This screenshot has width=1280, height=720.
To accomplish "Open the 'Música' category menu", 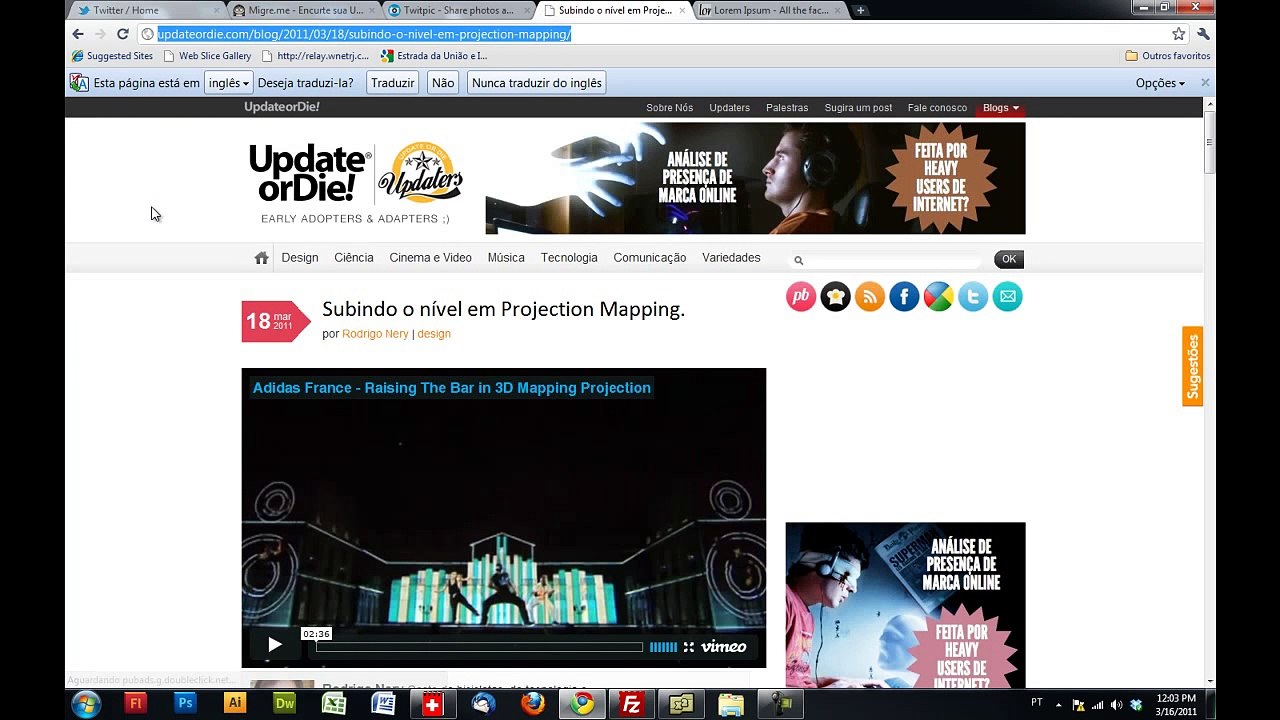I will [x=506, y=258].
